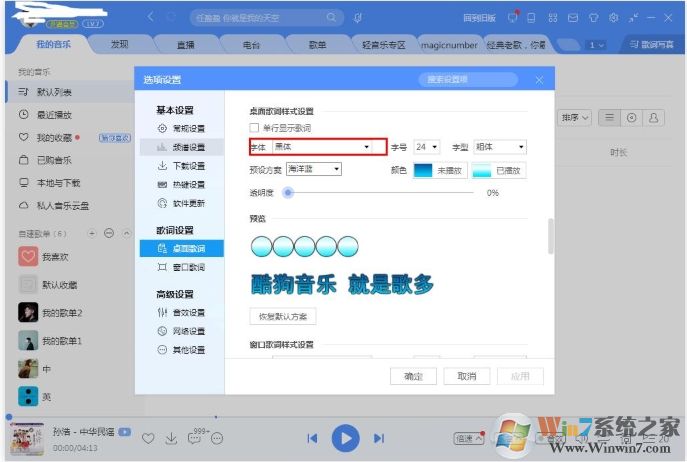Open 窗口歌词 window lyrics settings

click(x=181, y=267)
